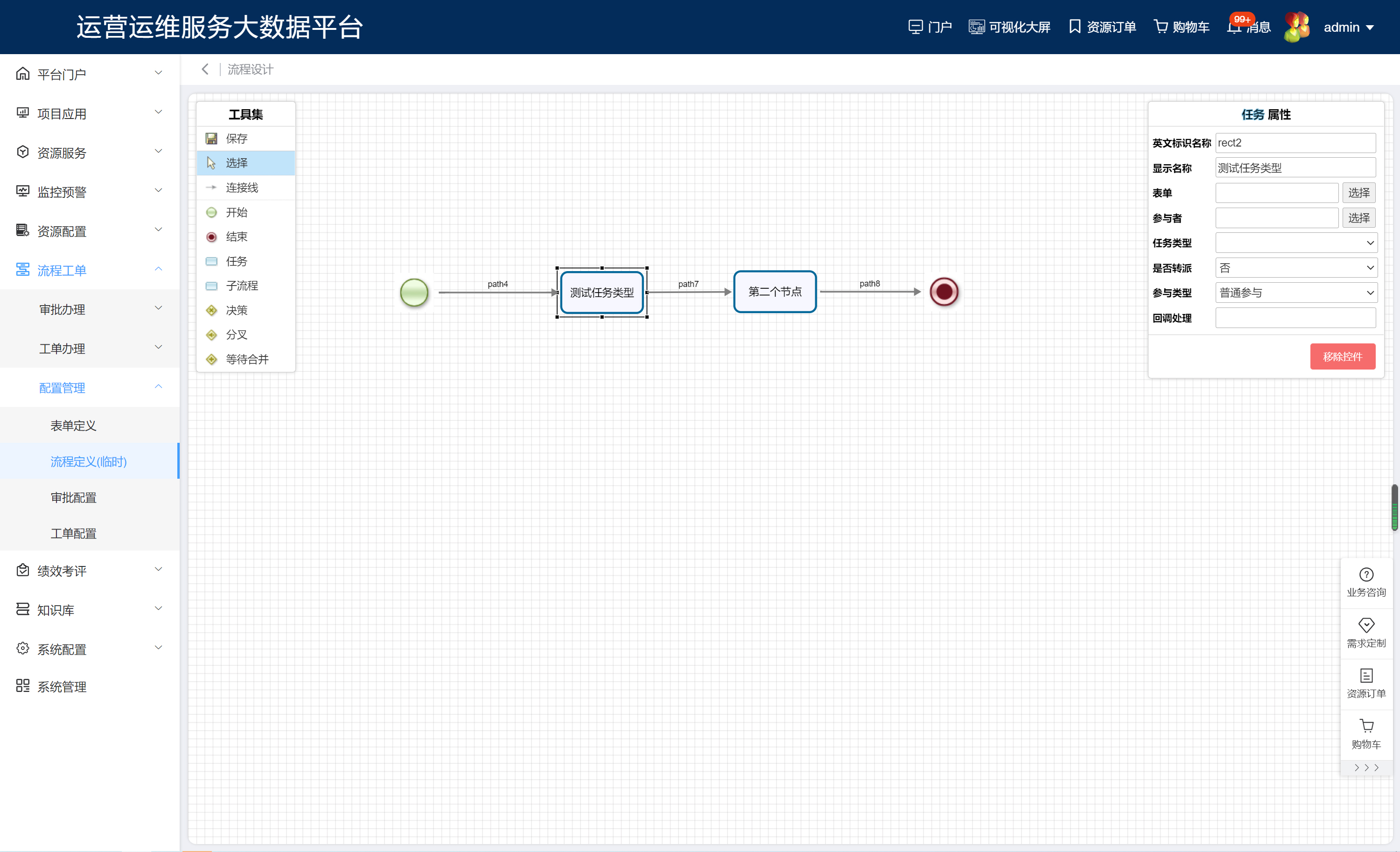Open the 是否转派 dropdown showing 否
The image size is (1400, 852).
(x=1295, y=268)
